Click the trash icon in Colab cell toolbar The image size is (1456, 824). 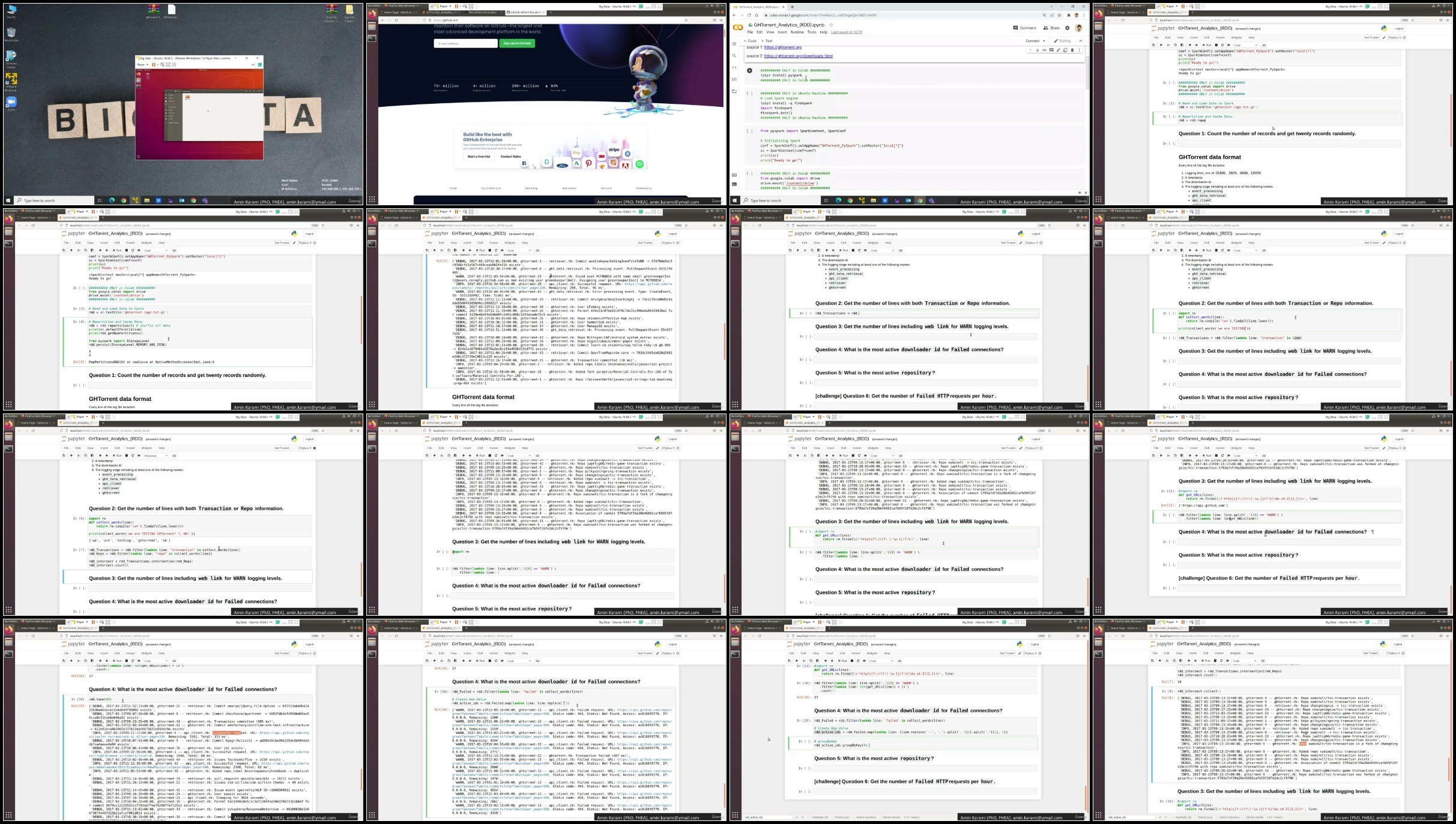pyautogui.click(x=1072, y=50)
